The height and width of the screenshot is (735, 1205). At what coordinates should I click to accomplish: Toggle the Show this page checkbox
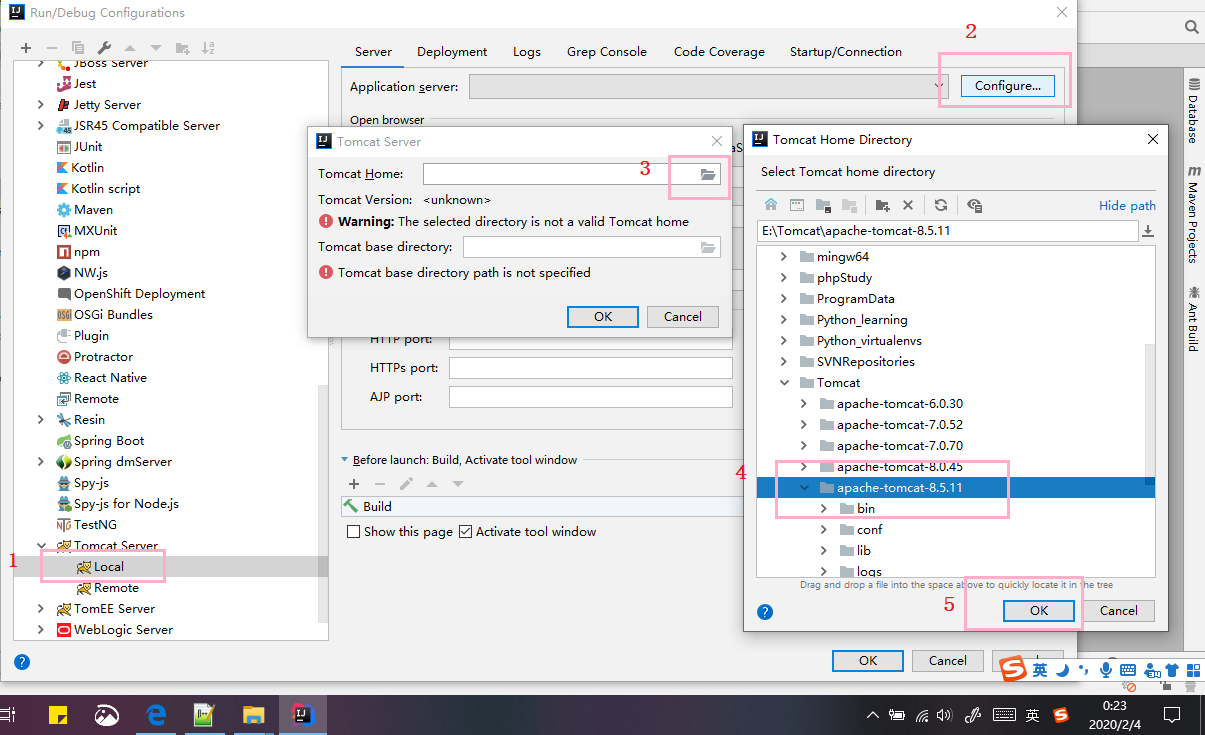(353, 532)
